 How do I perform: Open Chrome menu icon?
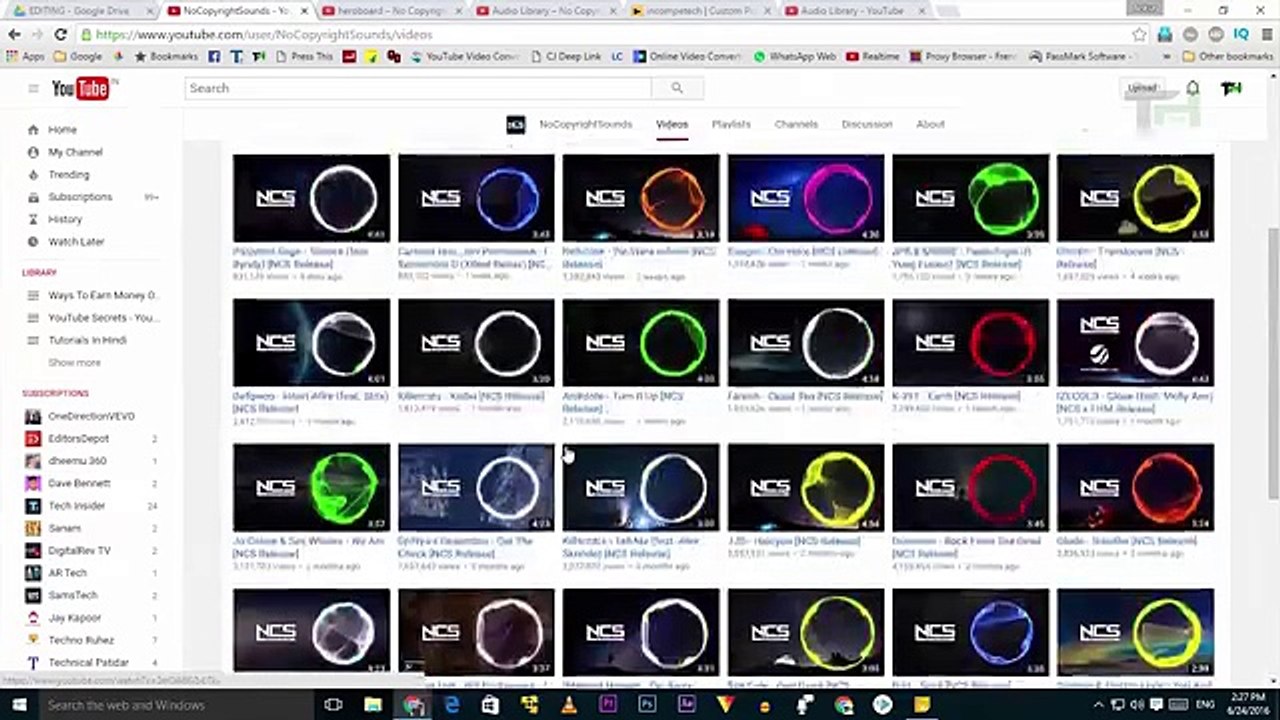point(1265,34)
